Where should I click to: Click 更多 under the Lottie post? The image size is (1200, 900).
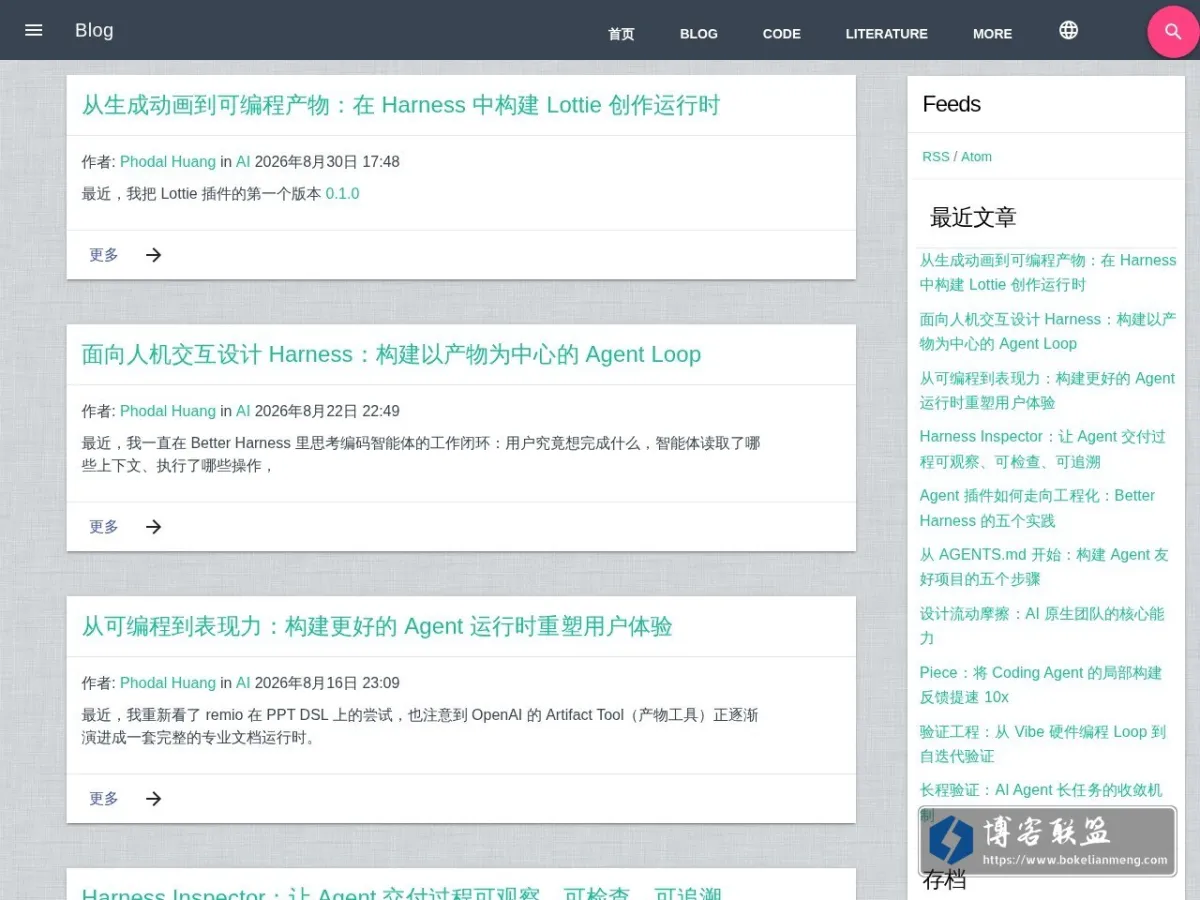[104, 255]
